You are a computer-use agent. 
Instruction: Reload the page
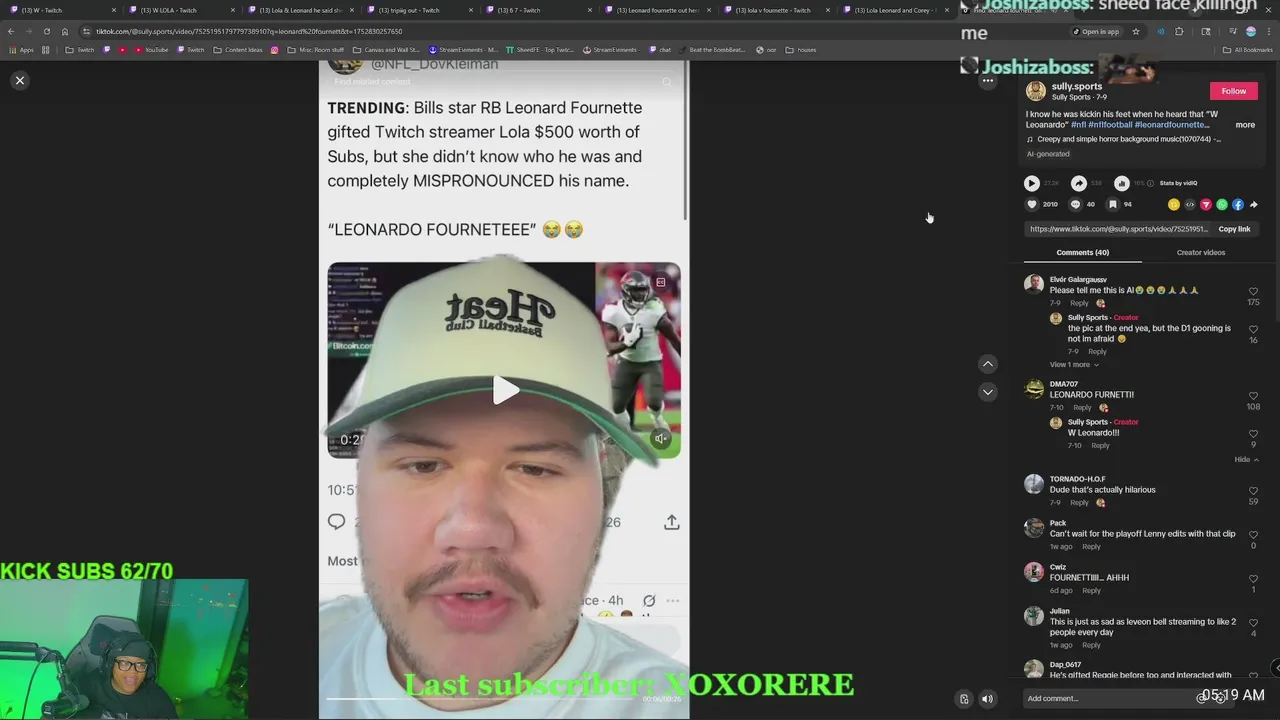coord(47,31)
